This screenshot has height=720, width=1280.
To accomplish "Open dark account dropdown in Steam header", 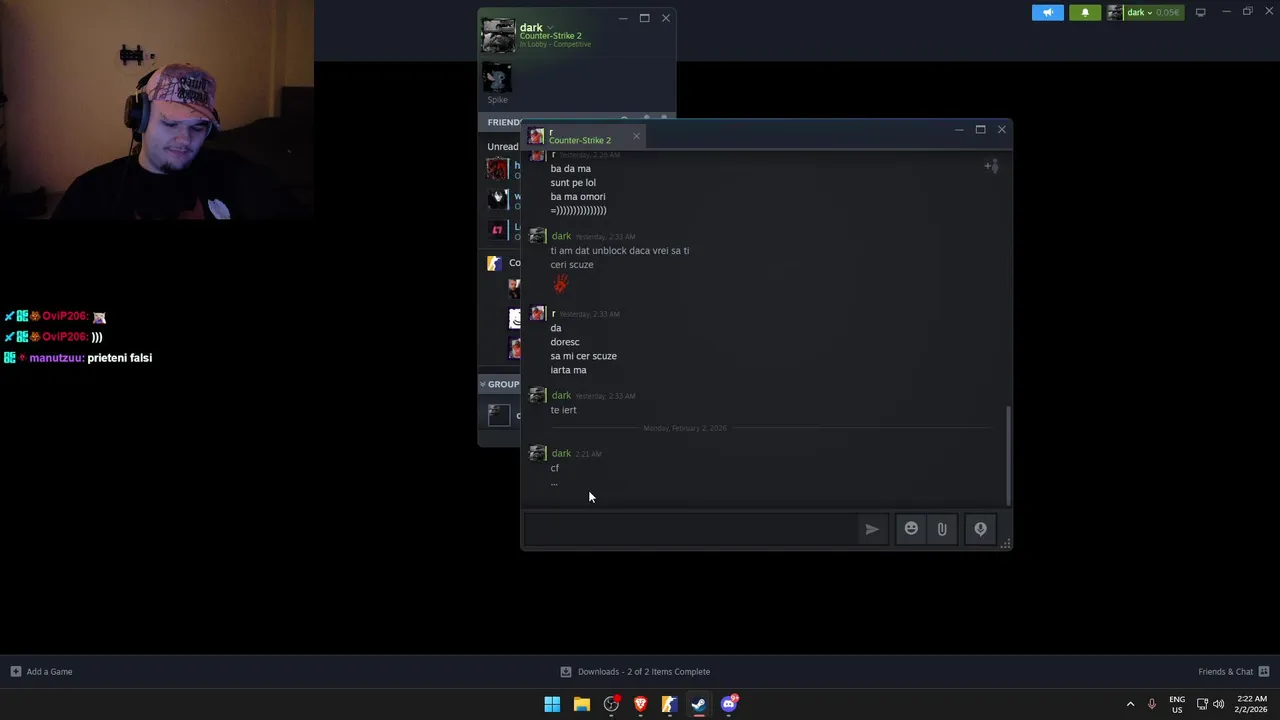I will (1144, 12).
